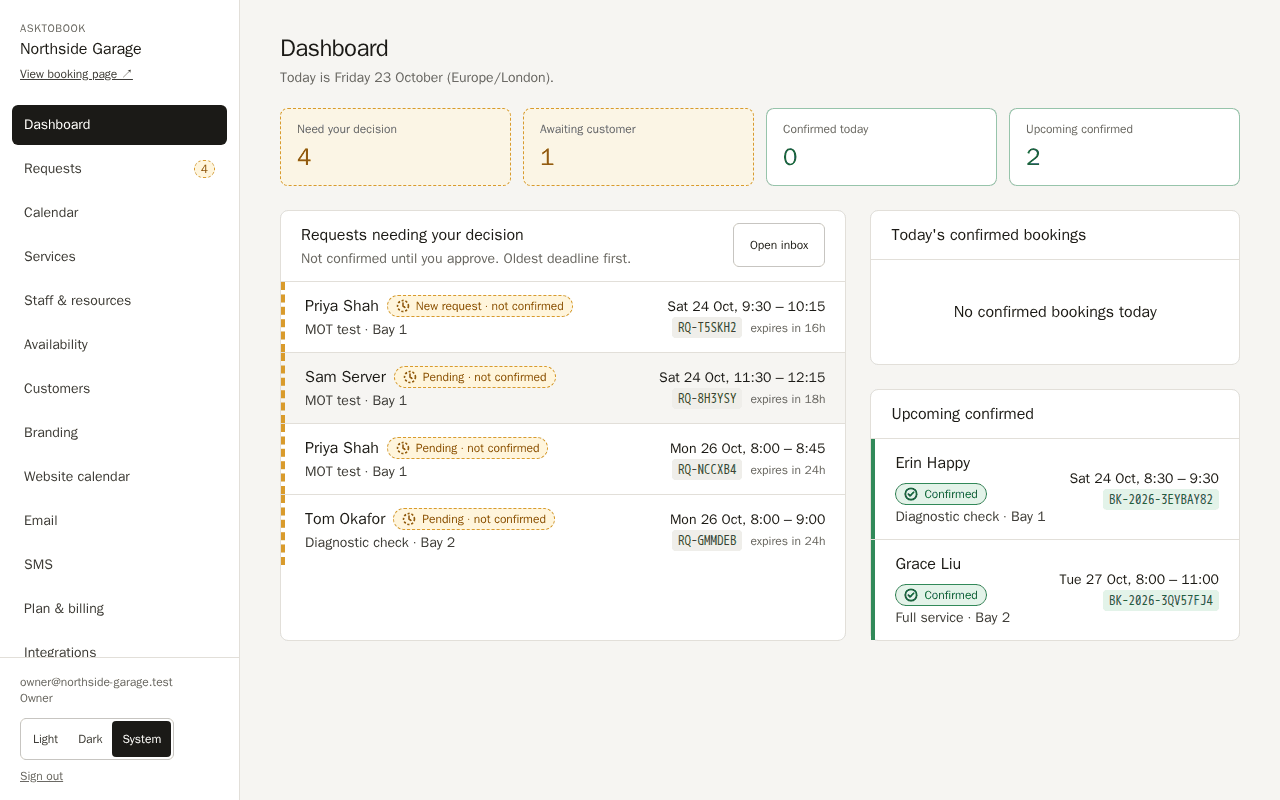Open Branding settings
Viewport: 1280px width, 800px height.
119,433
